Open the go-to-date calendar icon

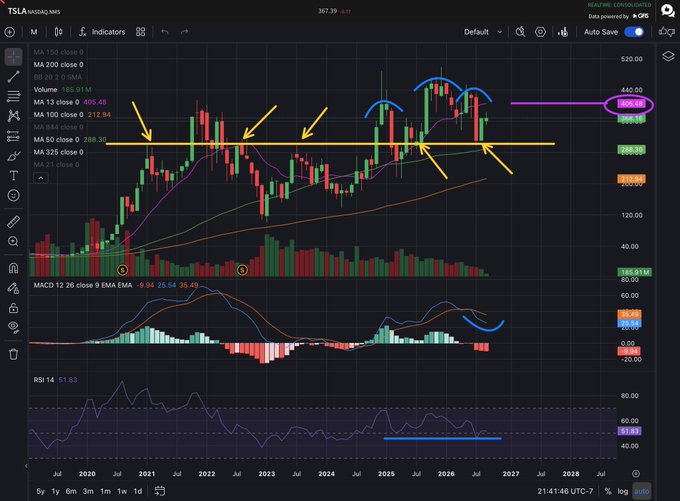[160, 491]
